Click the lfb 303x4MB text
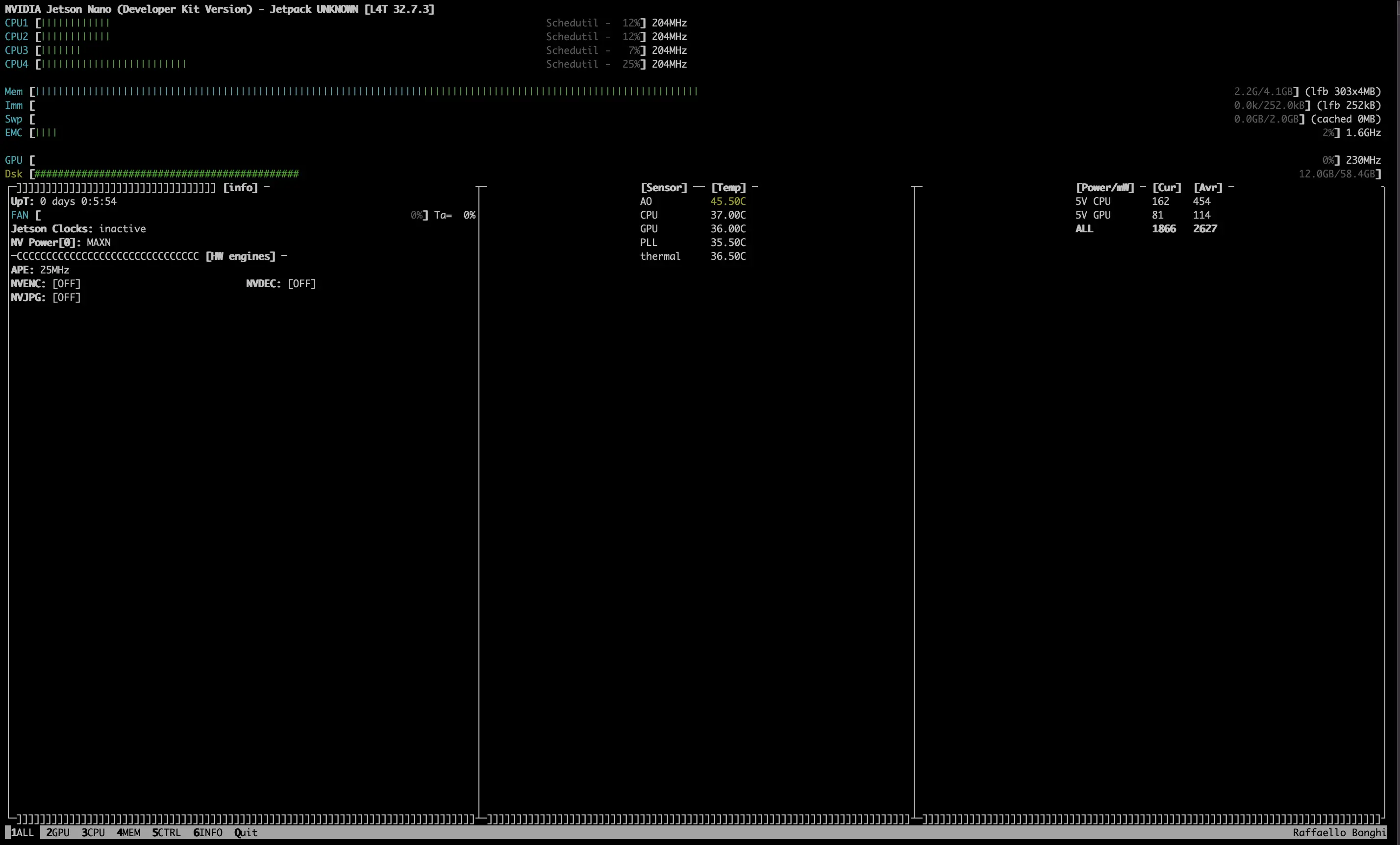This screenshot has height=845, width=1400. [1343, 92]
